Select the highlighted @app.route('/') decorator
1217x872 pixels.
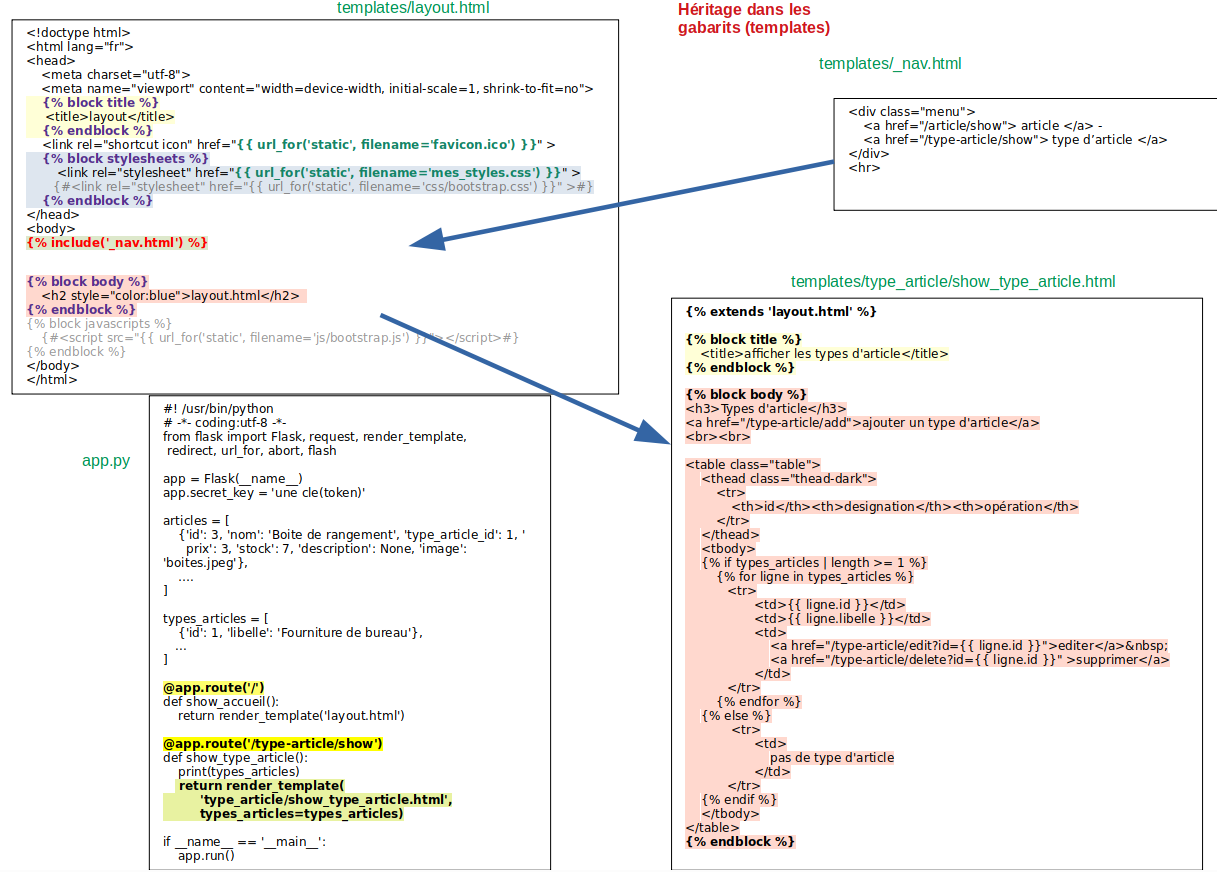[x=213, y=688]
